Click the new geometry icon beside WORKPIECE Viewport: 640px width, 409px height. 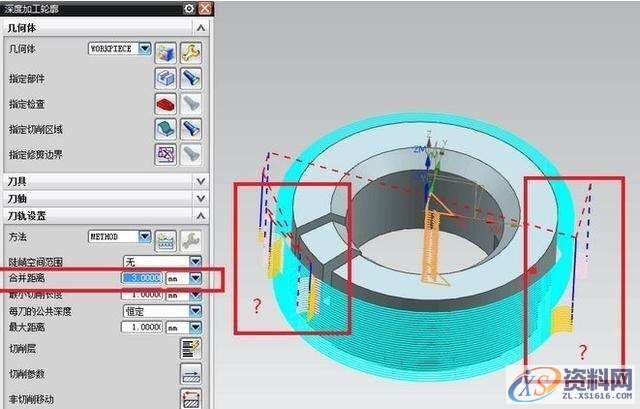(x=166, y=49)
